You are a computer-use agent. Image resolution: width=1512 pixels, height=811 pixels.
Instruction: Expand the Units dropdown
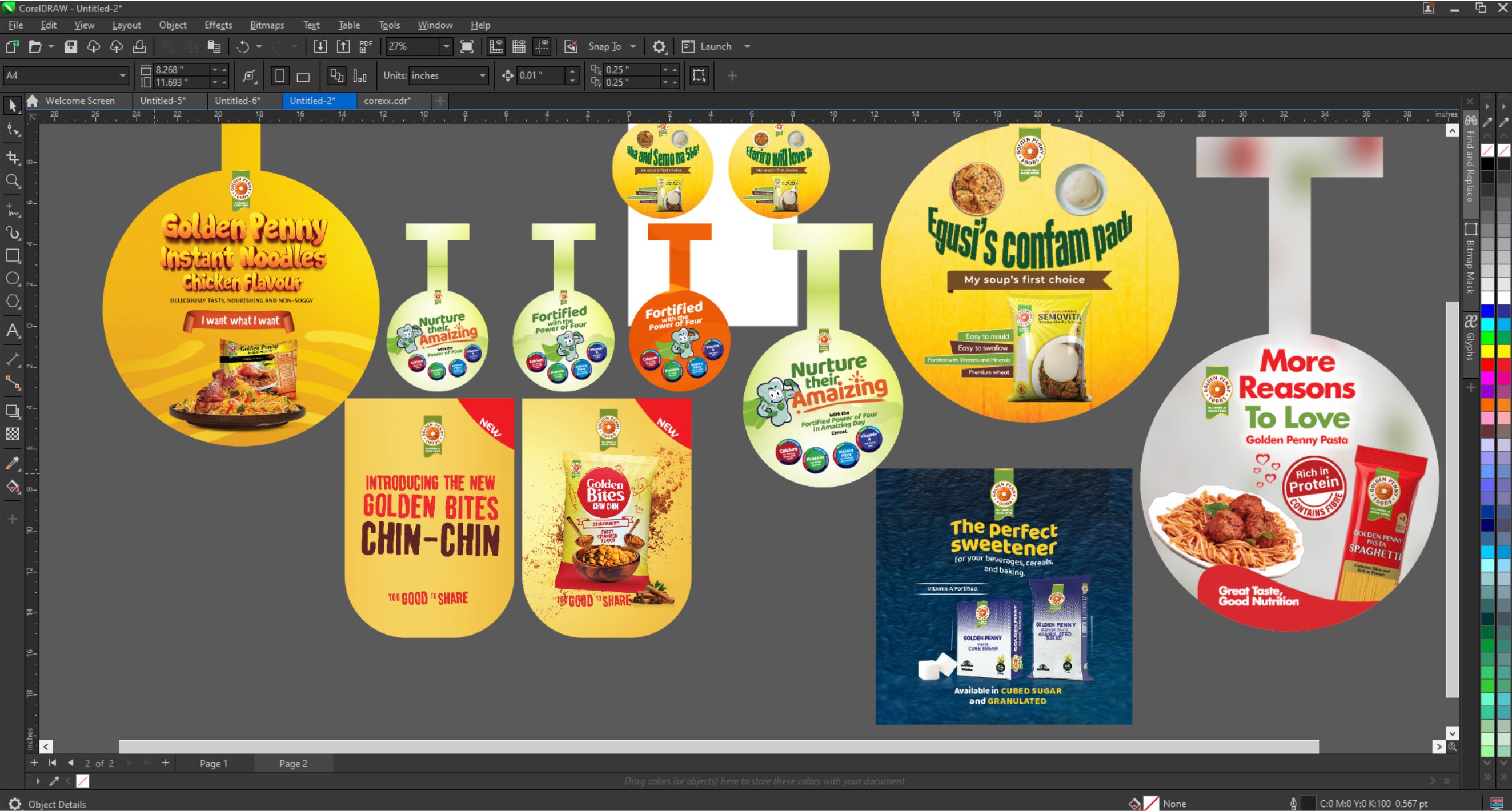coord(483,75)
